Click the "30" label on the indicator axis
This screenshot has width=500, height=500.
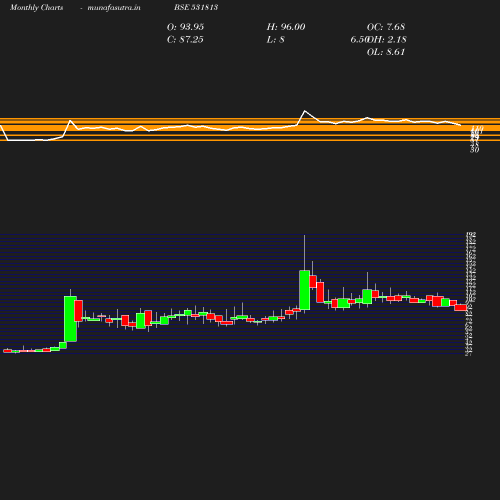point(474,150)
